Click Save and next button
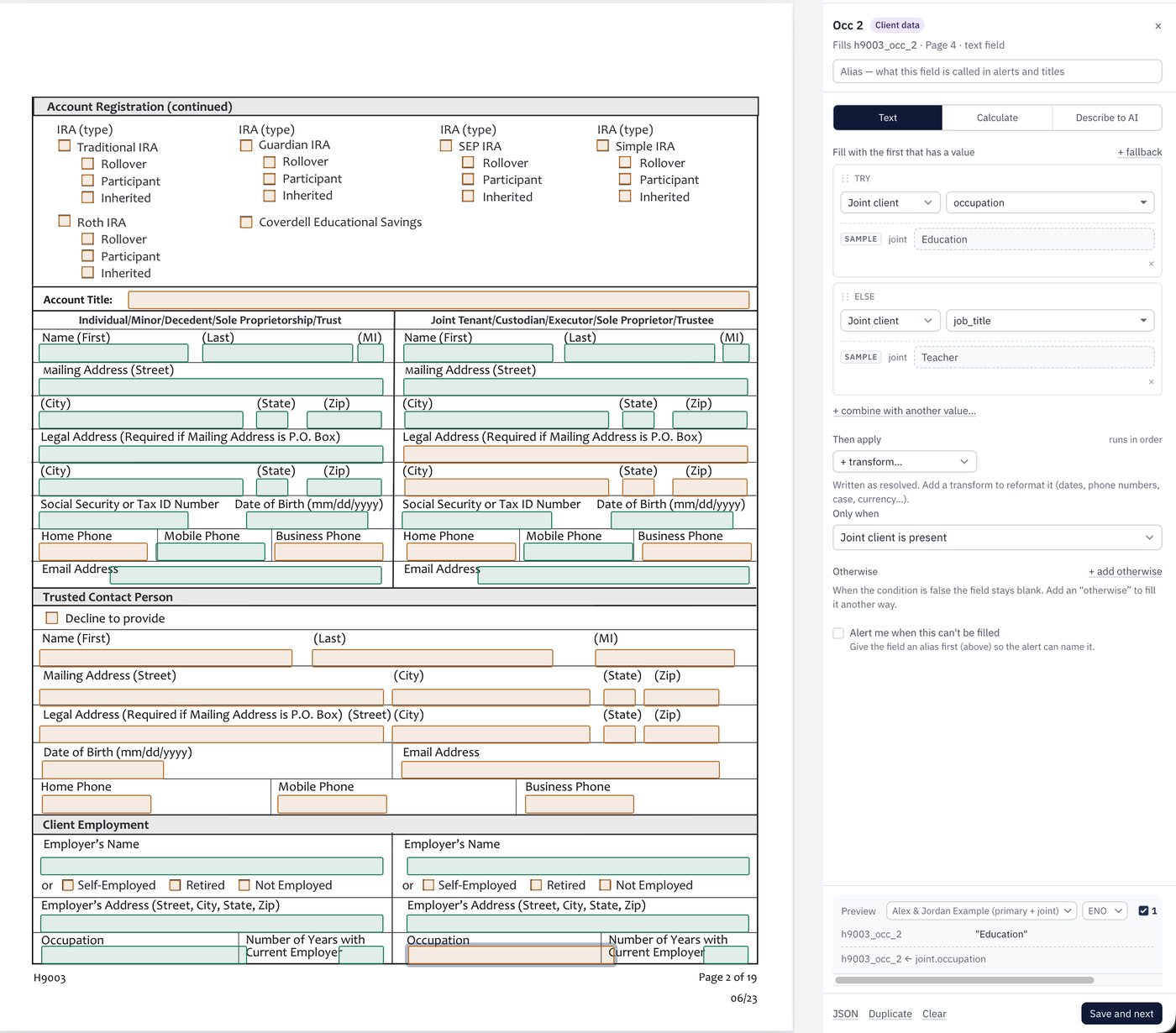The width and height of the screenshot is (1176, 1033). (x=1121, y=1014)
